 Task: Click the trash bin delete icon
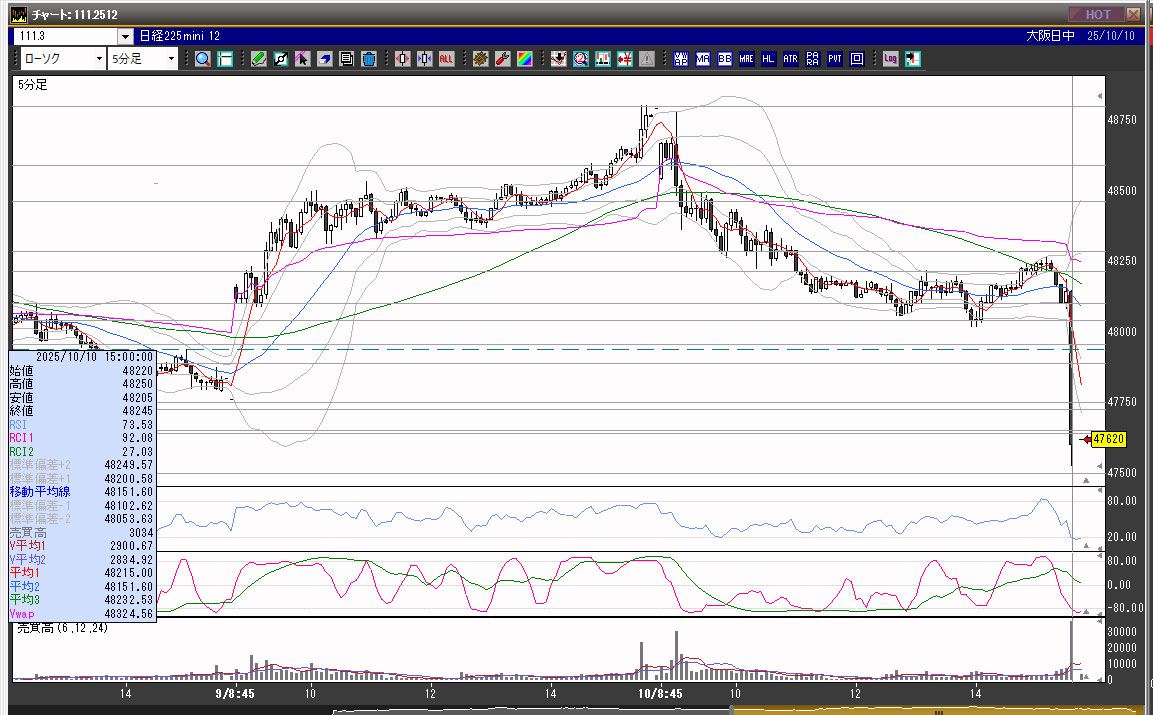click(368, 59)
